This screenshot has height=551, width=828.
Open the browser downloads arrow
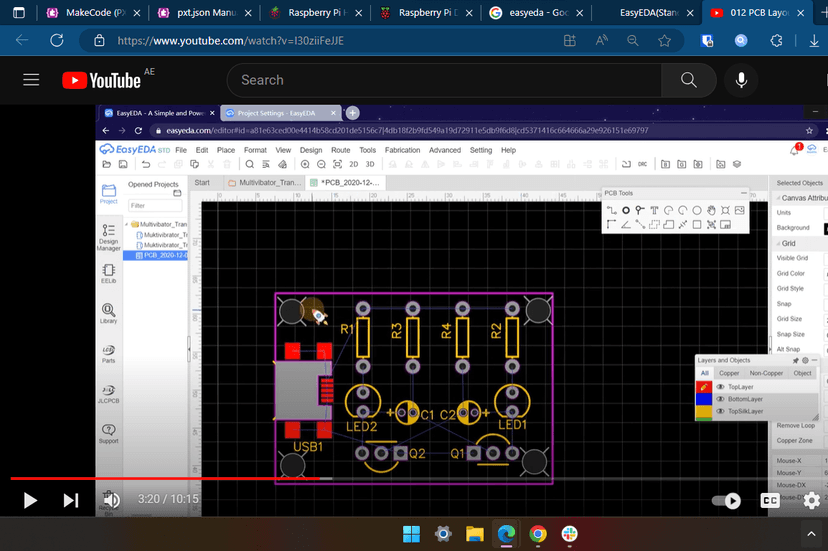tap(812, 41)
